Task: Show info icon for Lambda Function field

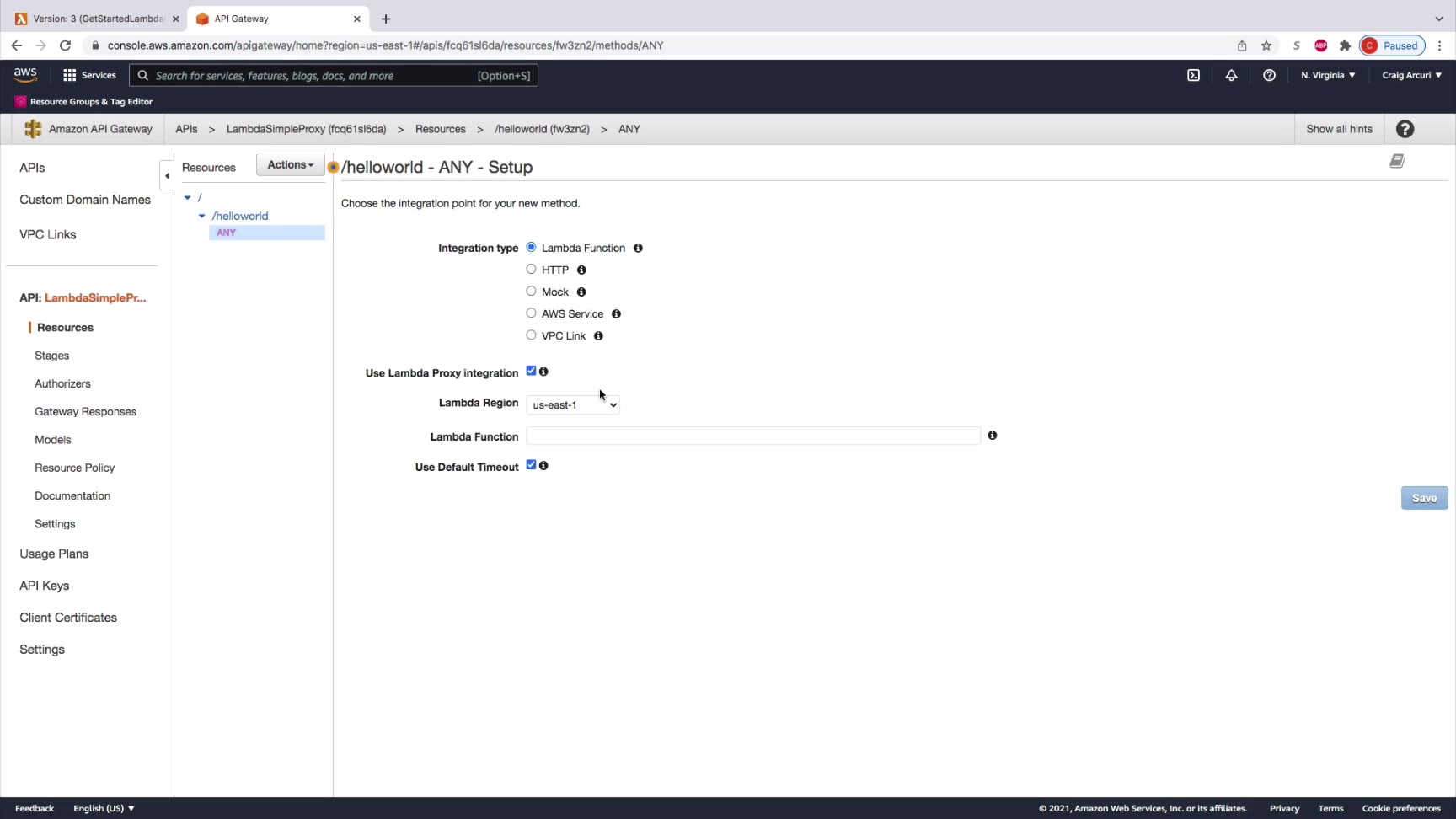Action: point(993,436)
